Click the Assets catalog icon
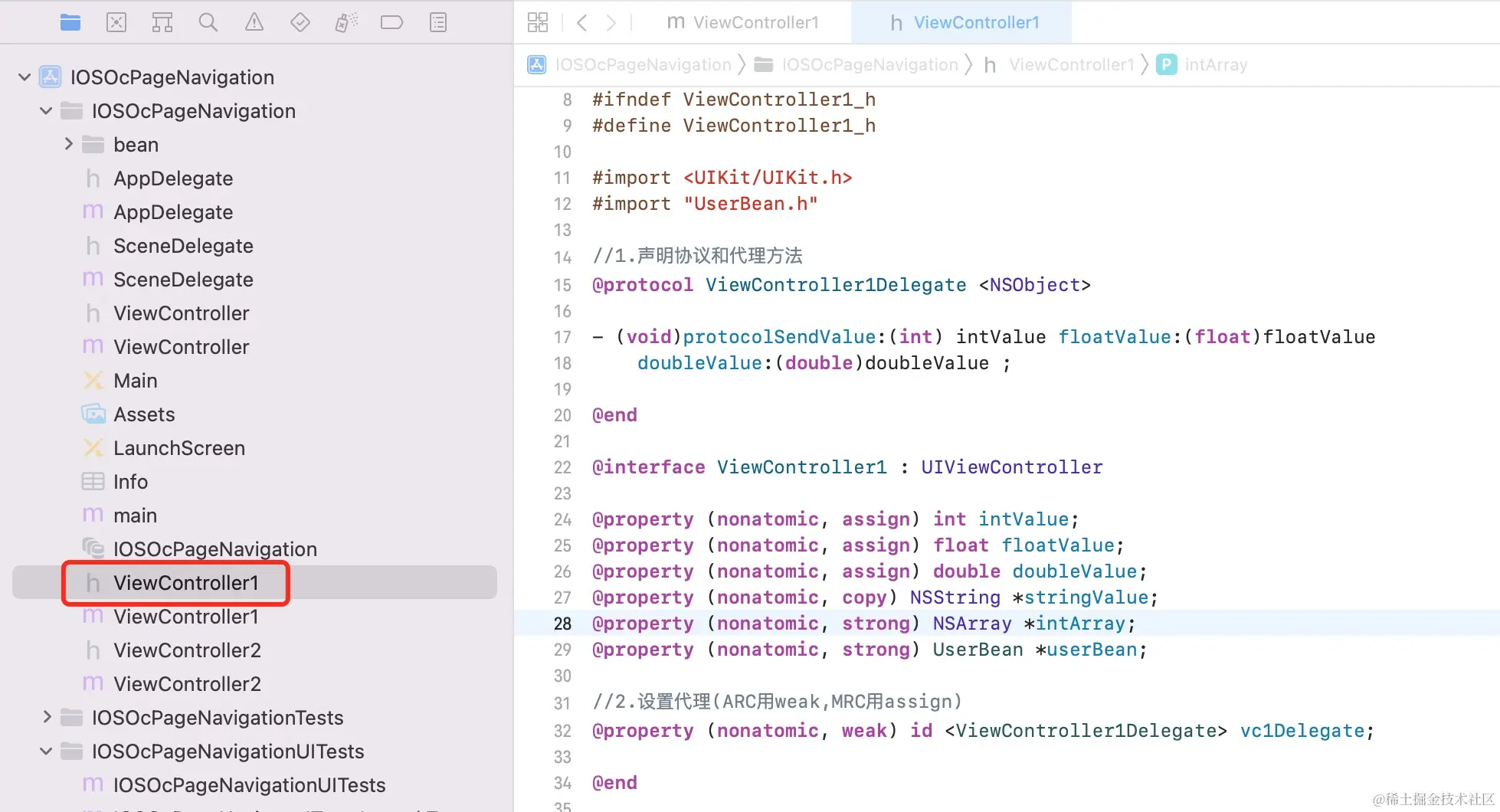 pos(93,414)
